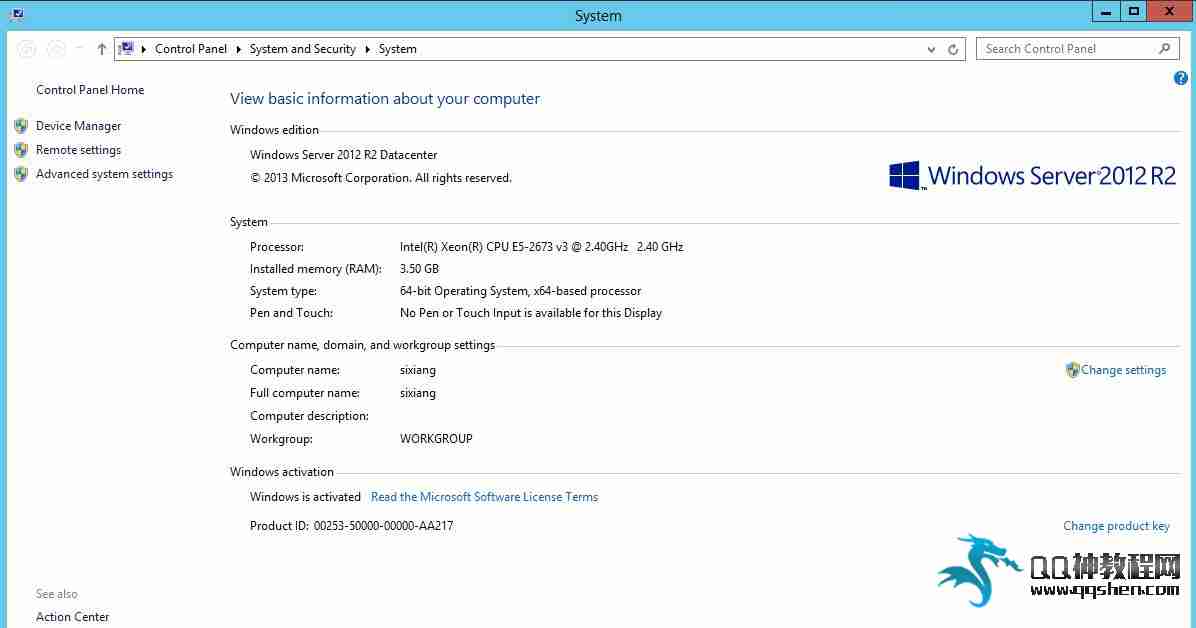Click the Windows is activated text

tap(305, 497)
